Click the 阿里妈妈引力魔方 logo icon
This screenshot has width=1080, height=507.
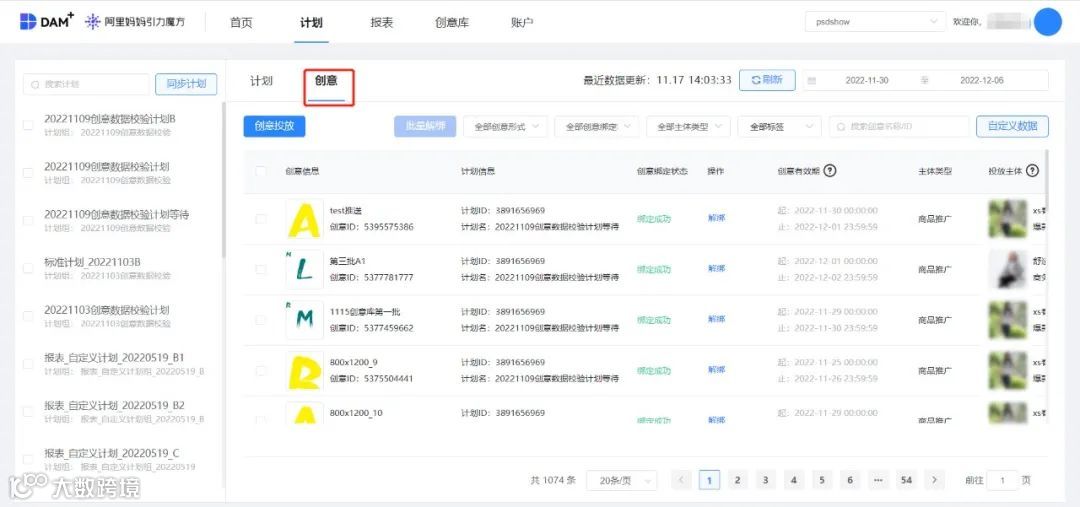92,22
